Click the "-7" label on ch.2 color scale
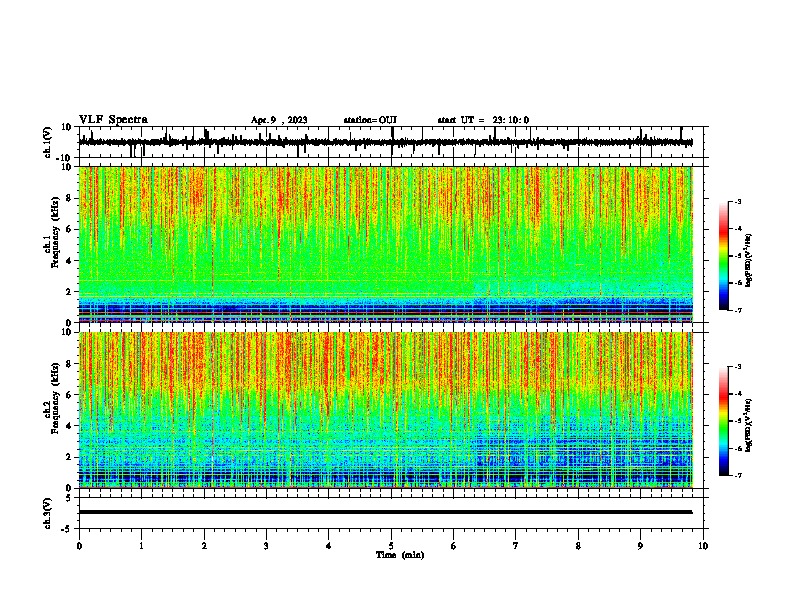Viewport: 792px width, 612px height. click(x=738, y=475)
